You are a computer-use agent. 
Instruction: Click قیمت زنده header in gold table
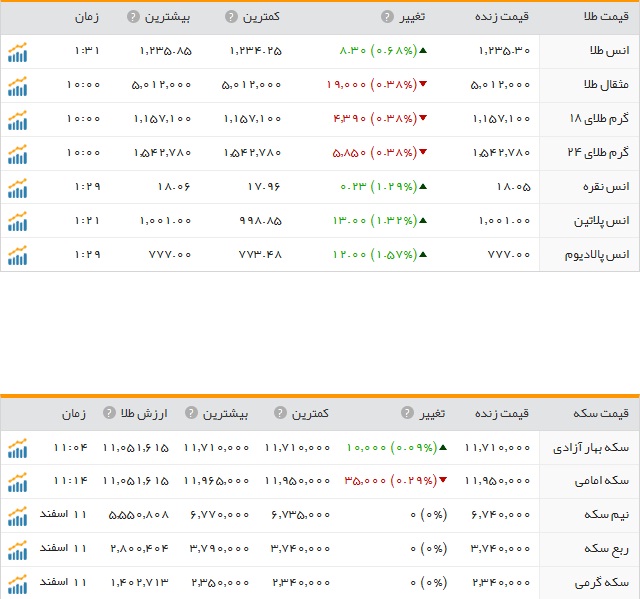tap(502, 17)
